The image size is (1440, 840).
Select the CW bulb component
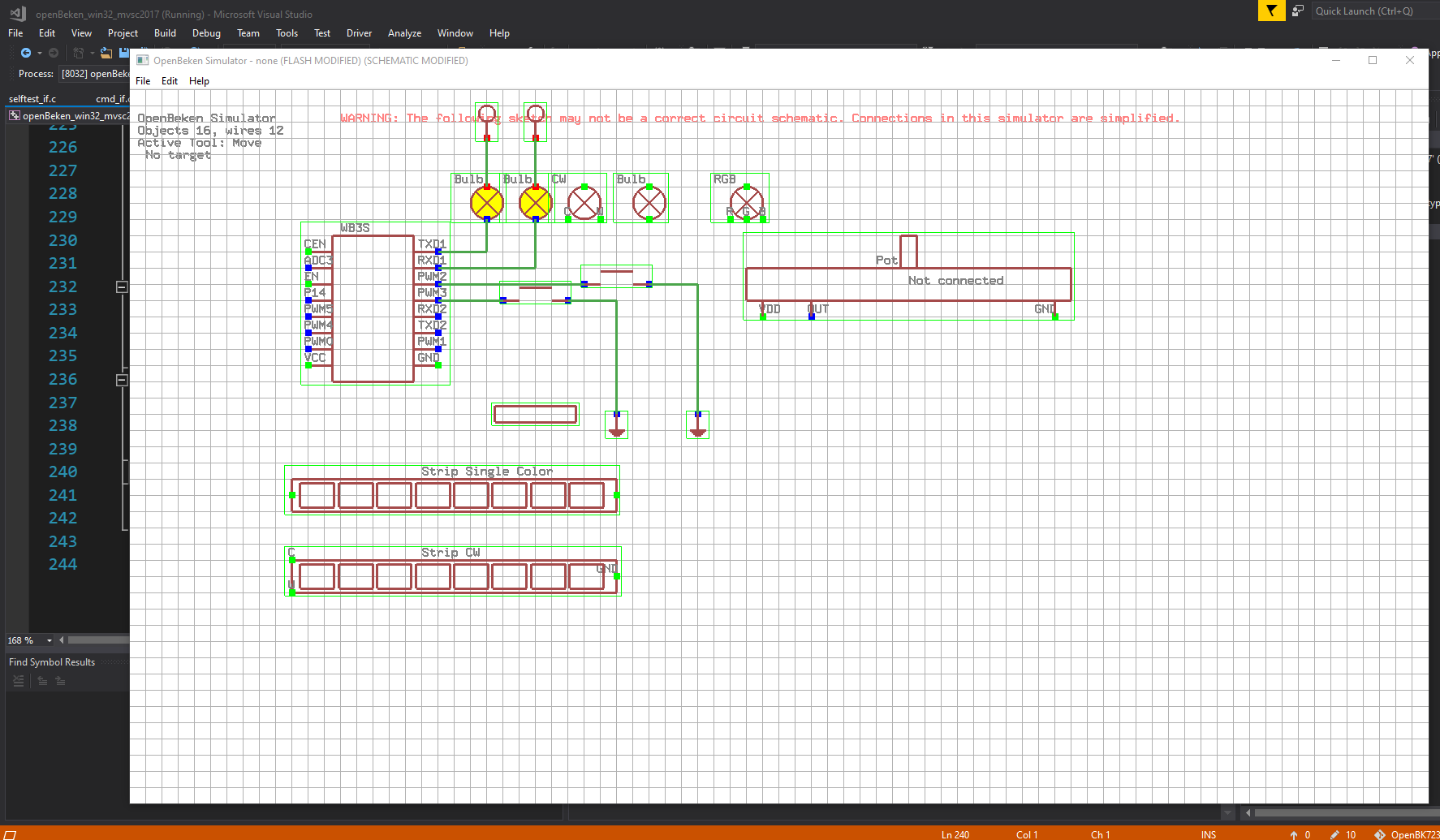click(584, 203)
